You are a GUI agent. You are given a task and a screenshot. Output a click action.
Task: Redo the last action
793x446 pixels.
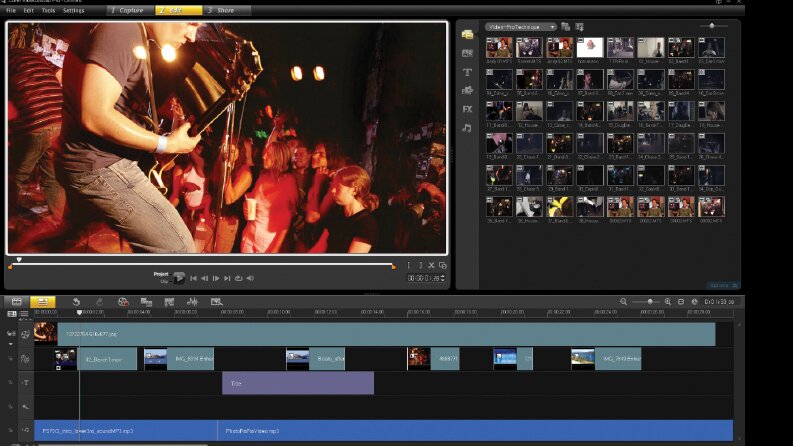100,302
